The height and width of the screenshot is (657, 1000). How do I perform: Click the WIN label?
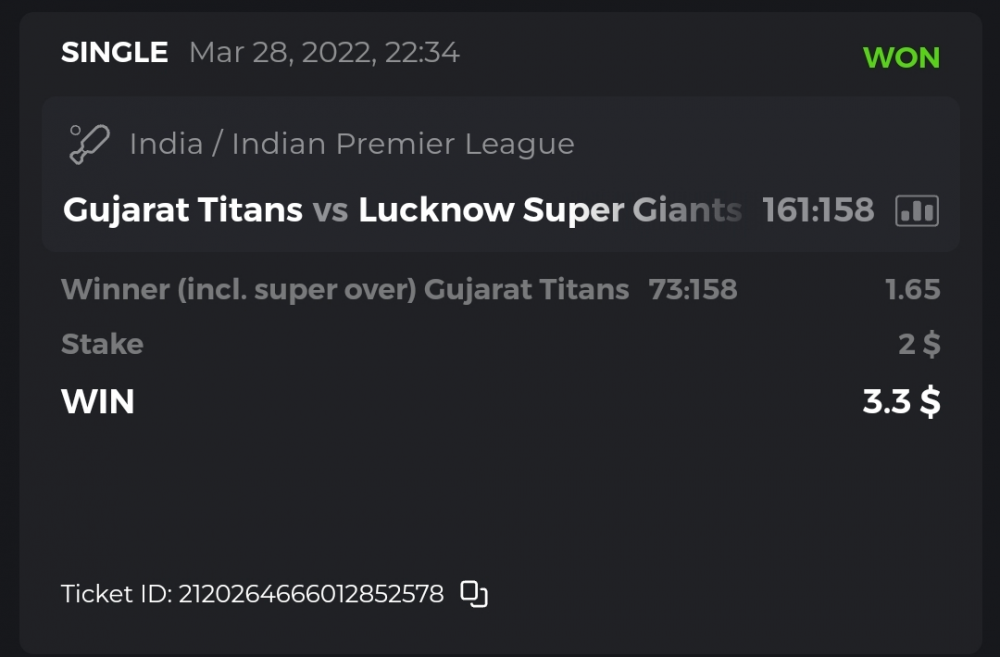[98, 402]
